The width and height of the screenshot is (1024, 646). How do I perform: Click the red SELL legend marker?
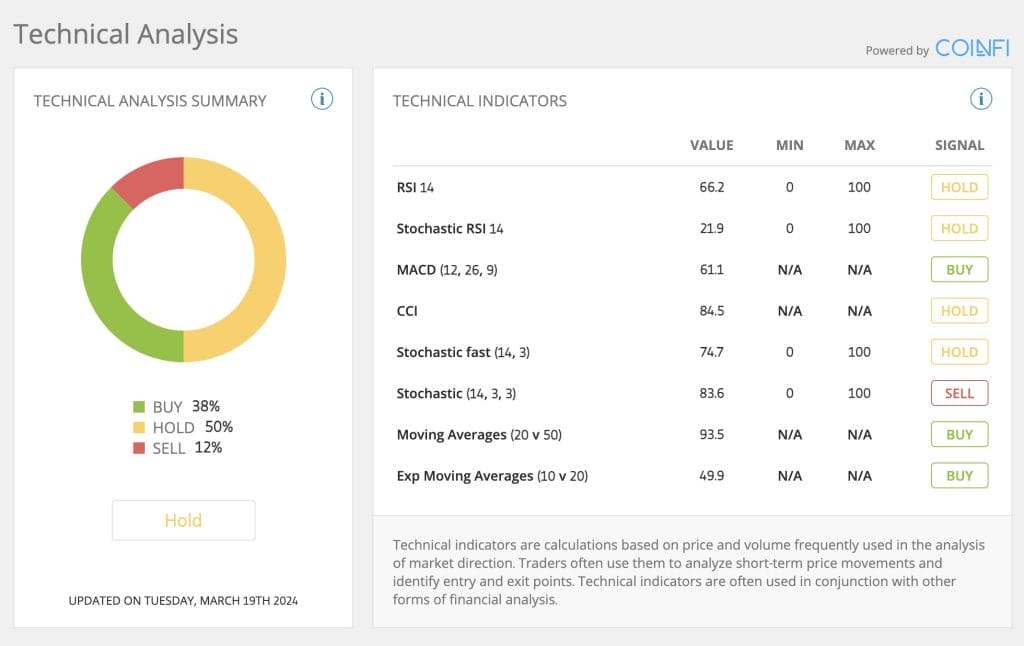(141, 448)
